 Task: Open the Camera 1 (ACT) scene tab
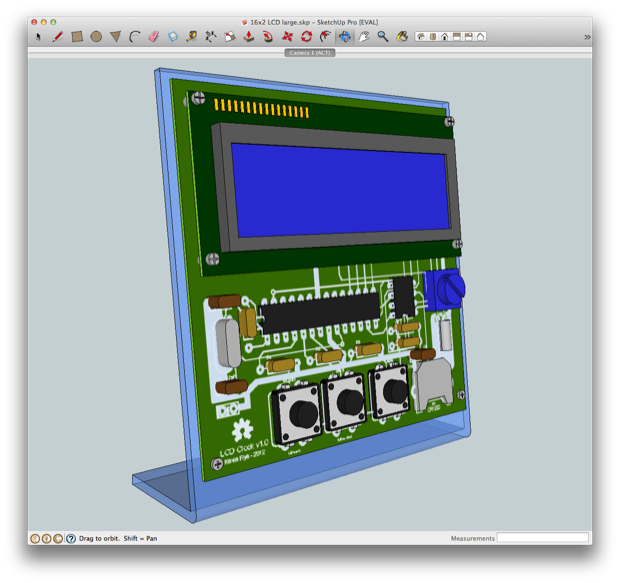point(310,53)
